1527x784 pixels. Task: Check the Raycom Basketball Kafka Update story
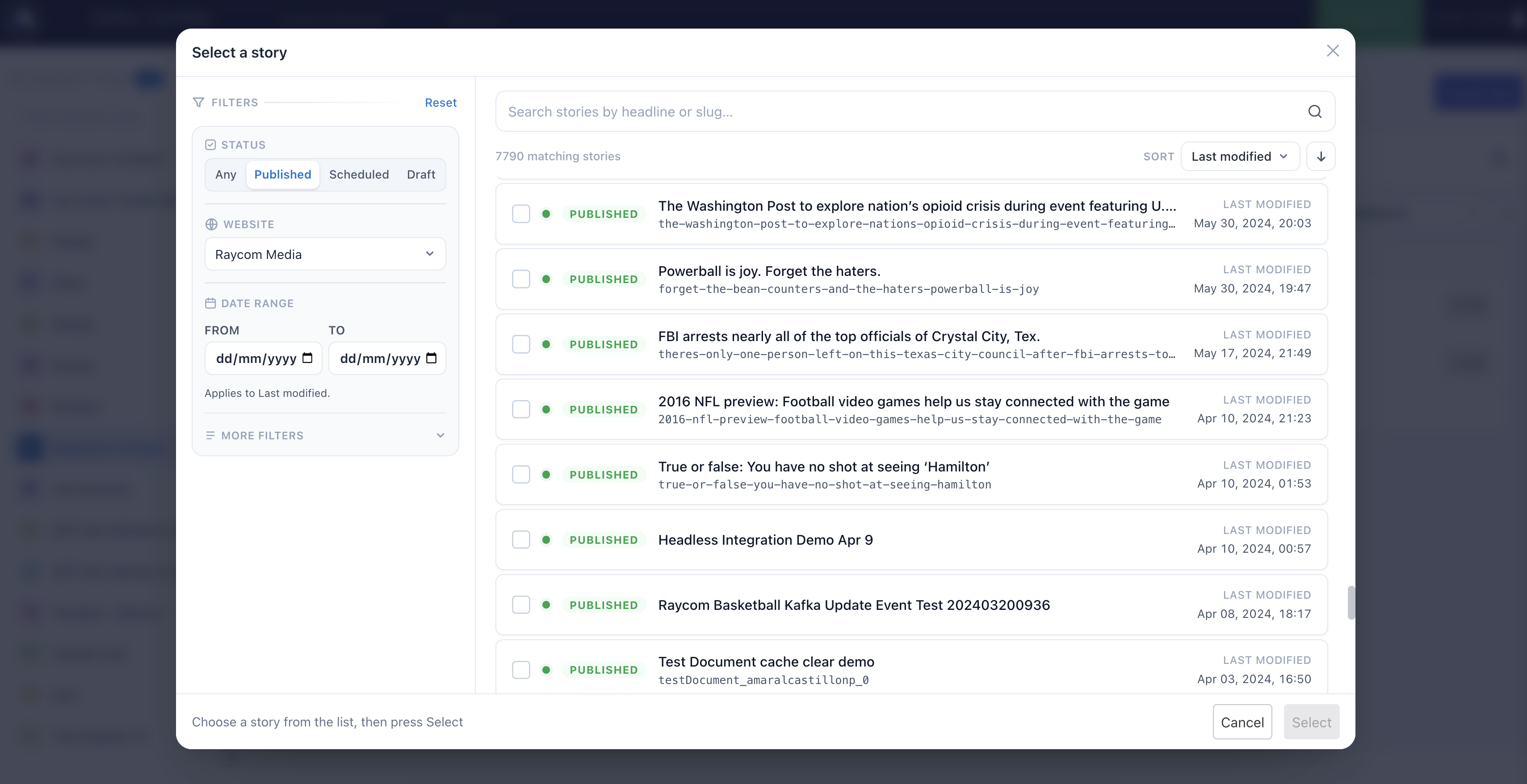521,605
